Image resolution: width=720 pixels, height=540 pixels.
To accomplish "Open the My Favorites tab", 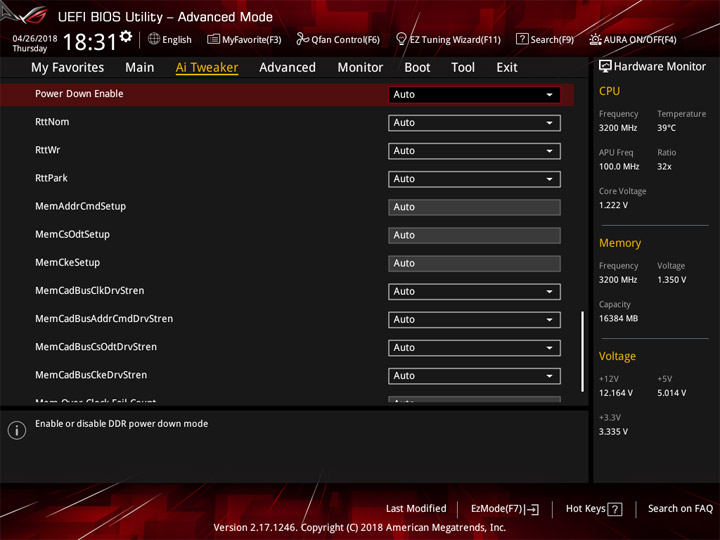I will coord(68,68).
